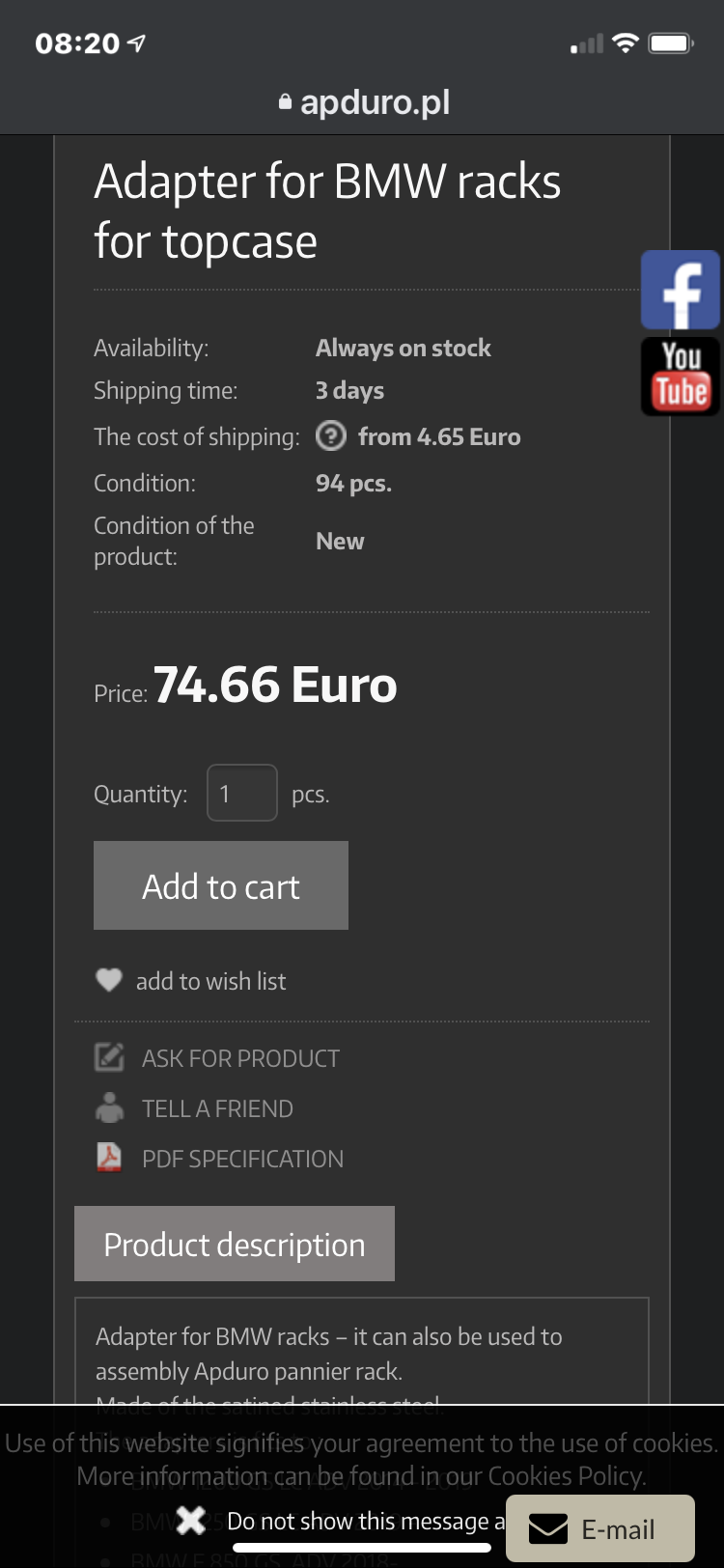Open the PDF specification icon

point(109,1157)
